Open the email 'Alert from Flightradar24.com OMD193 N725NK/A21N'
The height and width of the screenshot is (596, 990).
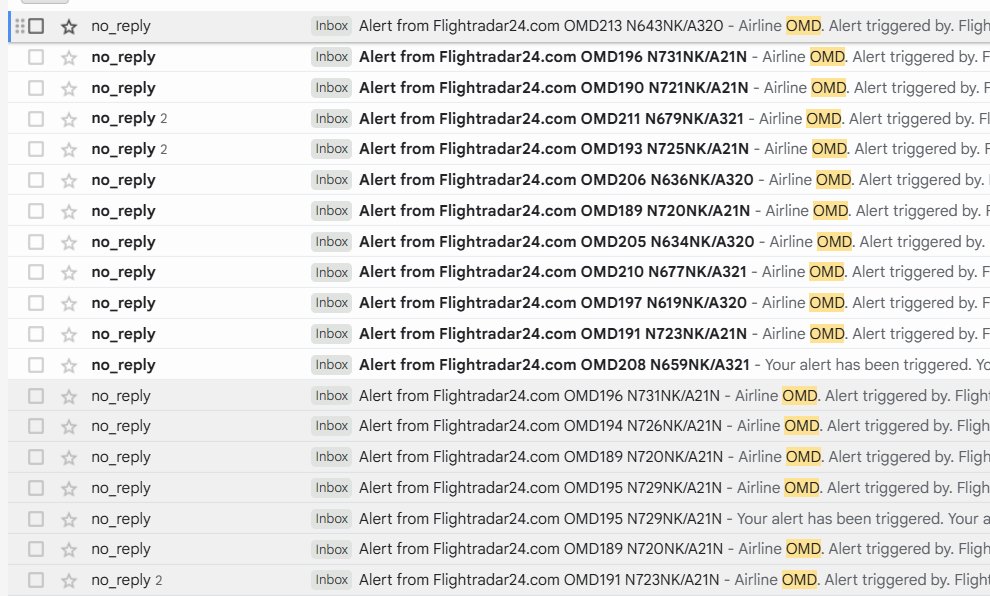pos(554,149)
